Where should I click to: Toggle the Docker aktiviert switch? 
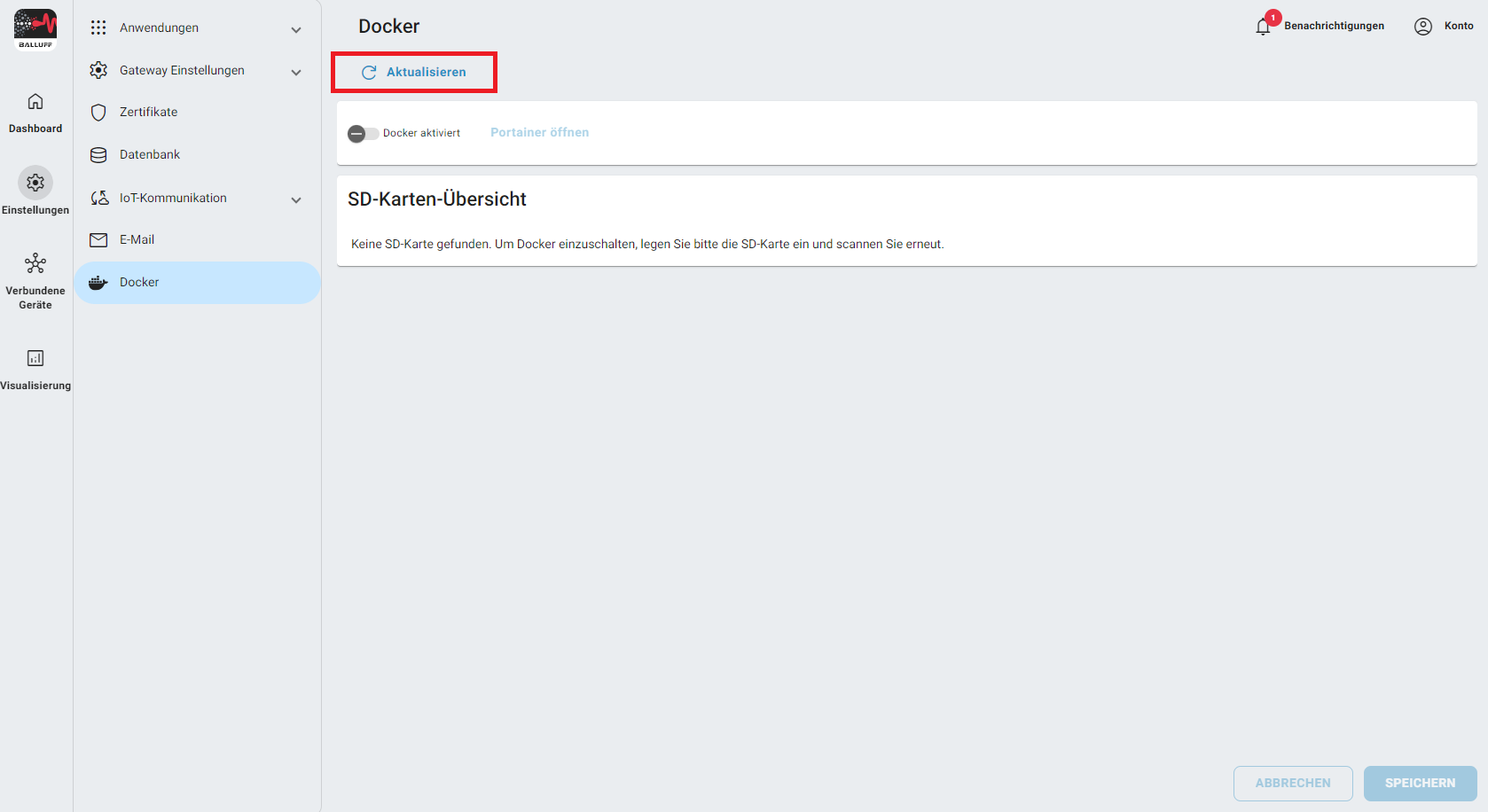tap(363, 134)
